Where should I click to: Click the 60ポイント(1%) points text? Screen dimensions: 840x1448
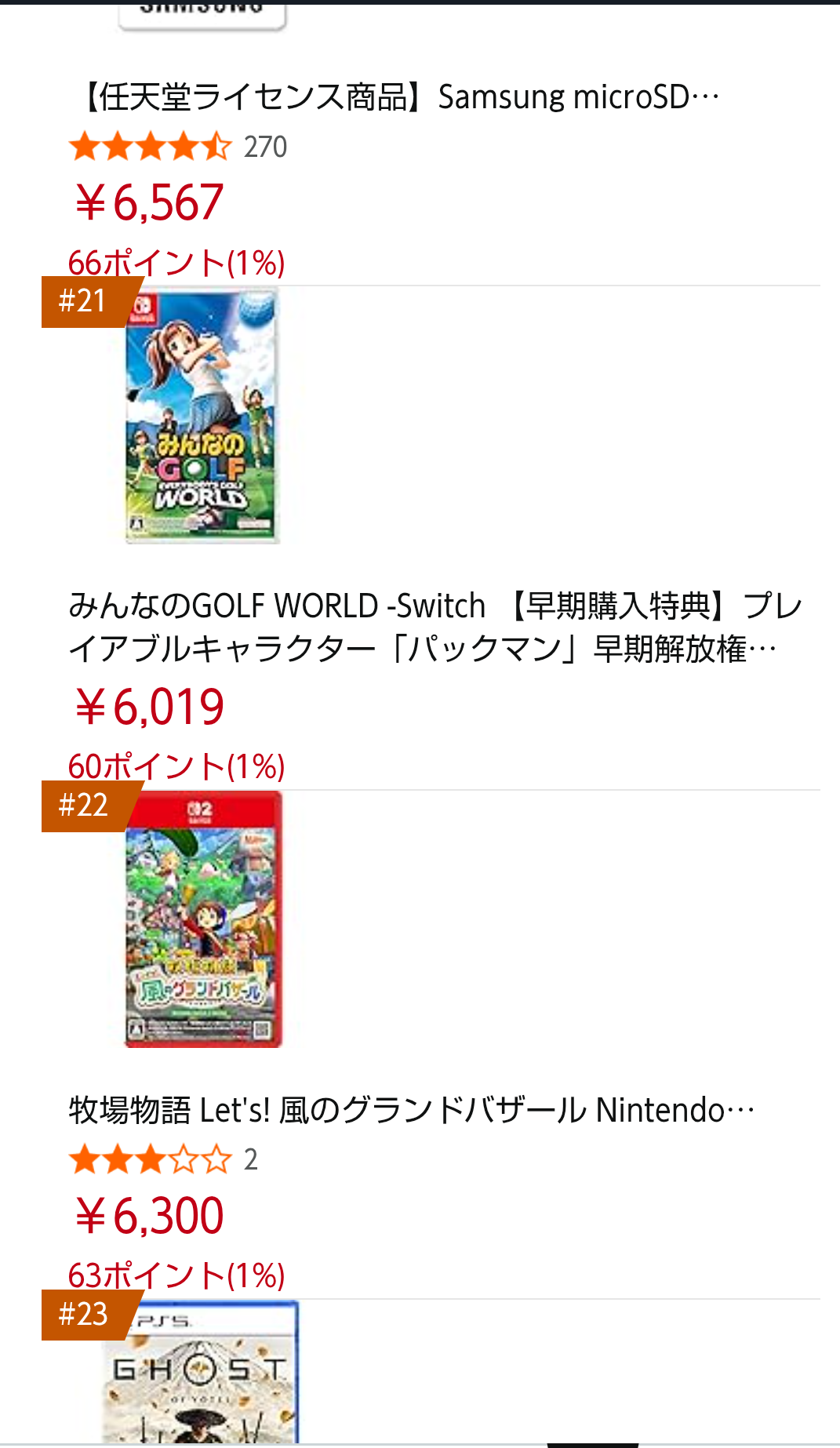coord(176,766)
